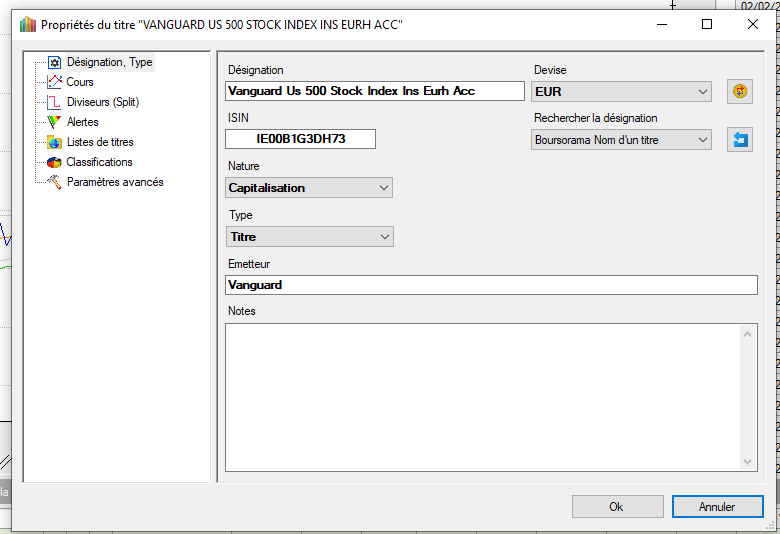Viewport: 780px width, 534px height.
Task: Click the Désignation, Type tree icon
Action: (x=55, y=62)
